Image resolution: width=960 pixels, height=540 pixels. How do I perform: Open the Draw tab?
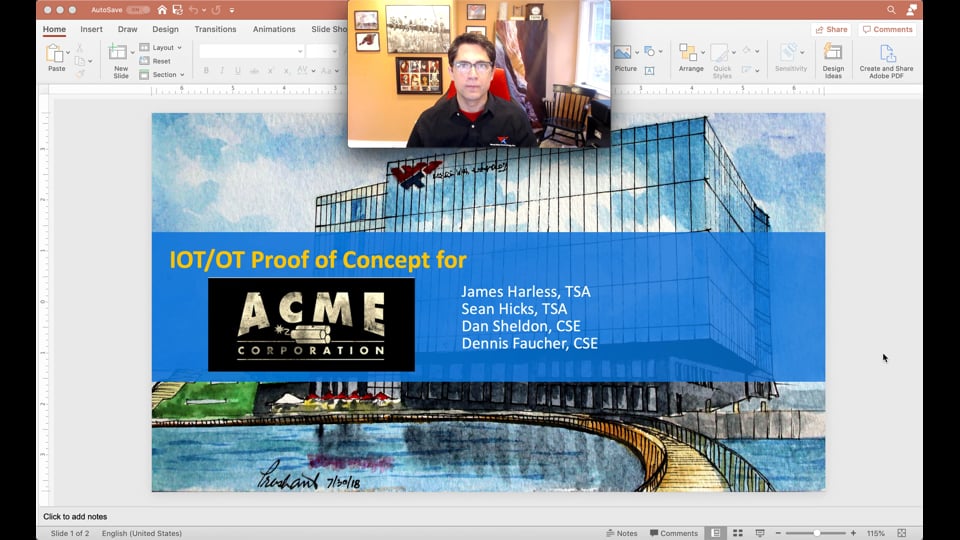(127, 29)
